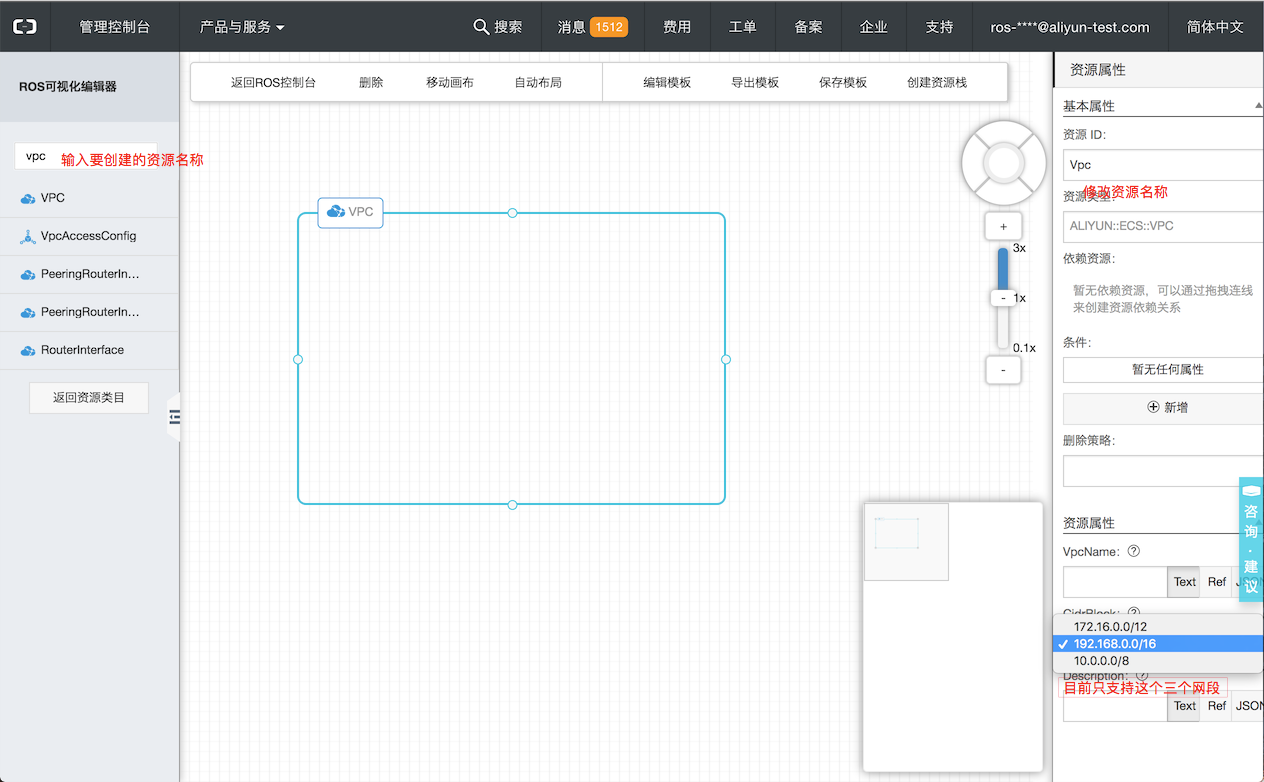
Task: Click 移动画布 toolbar button
Action: tap(450, 83)
